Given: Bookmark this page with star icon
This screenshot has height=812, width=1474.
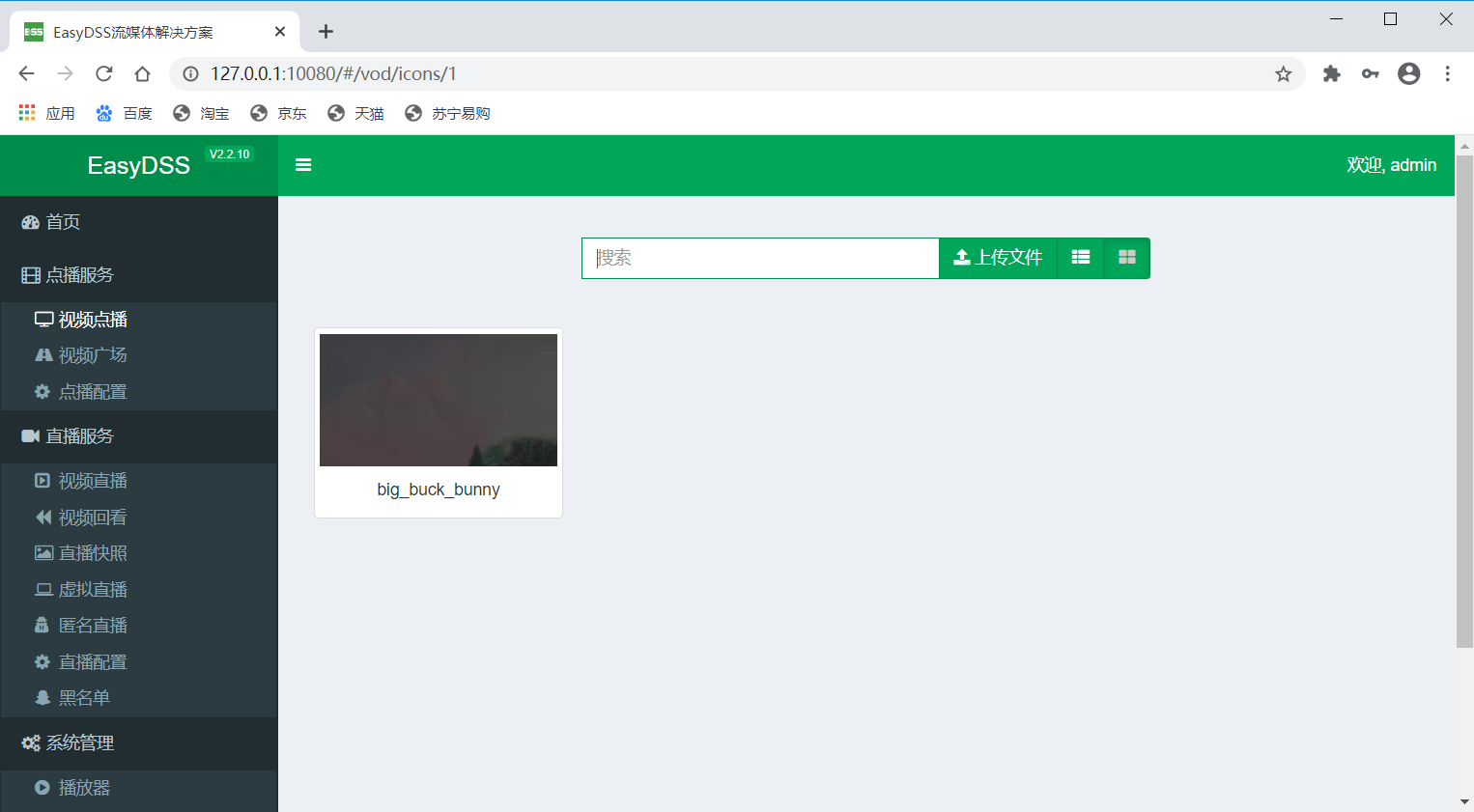Looking at the screenshot, I should 1283,74.
